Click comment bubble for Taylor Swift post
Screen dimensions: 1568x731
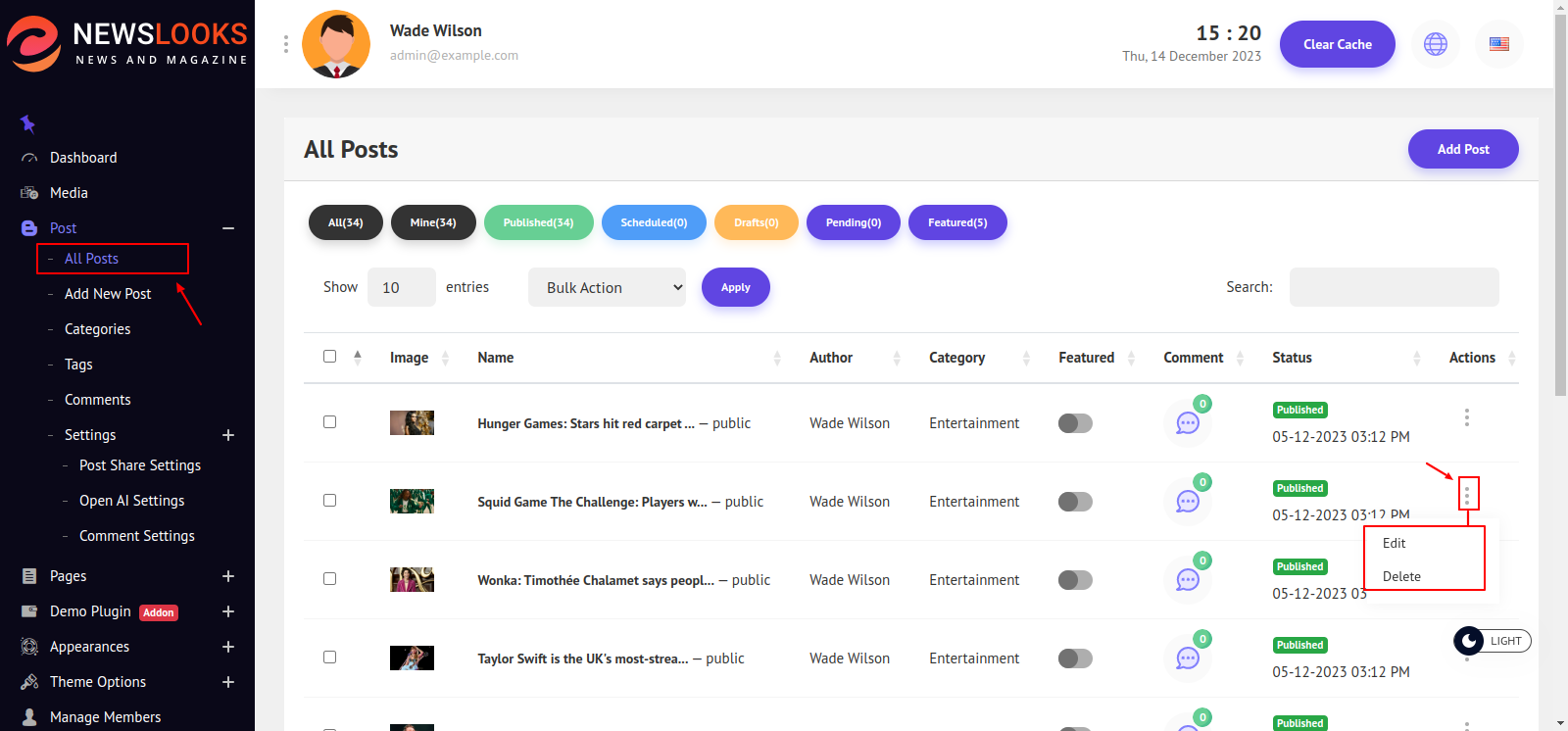[x=1188, y=658]
